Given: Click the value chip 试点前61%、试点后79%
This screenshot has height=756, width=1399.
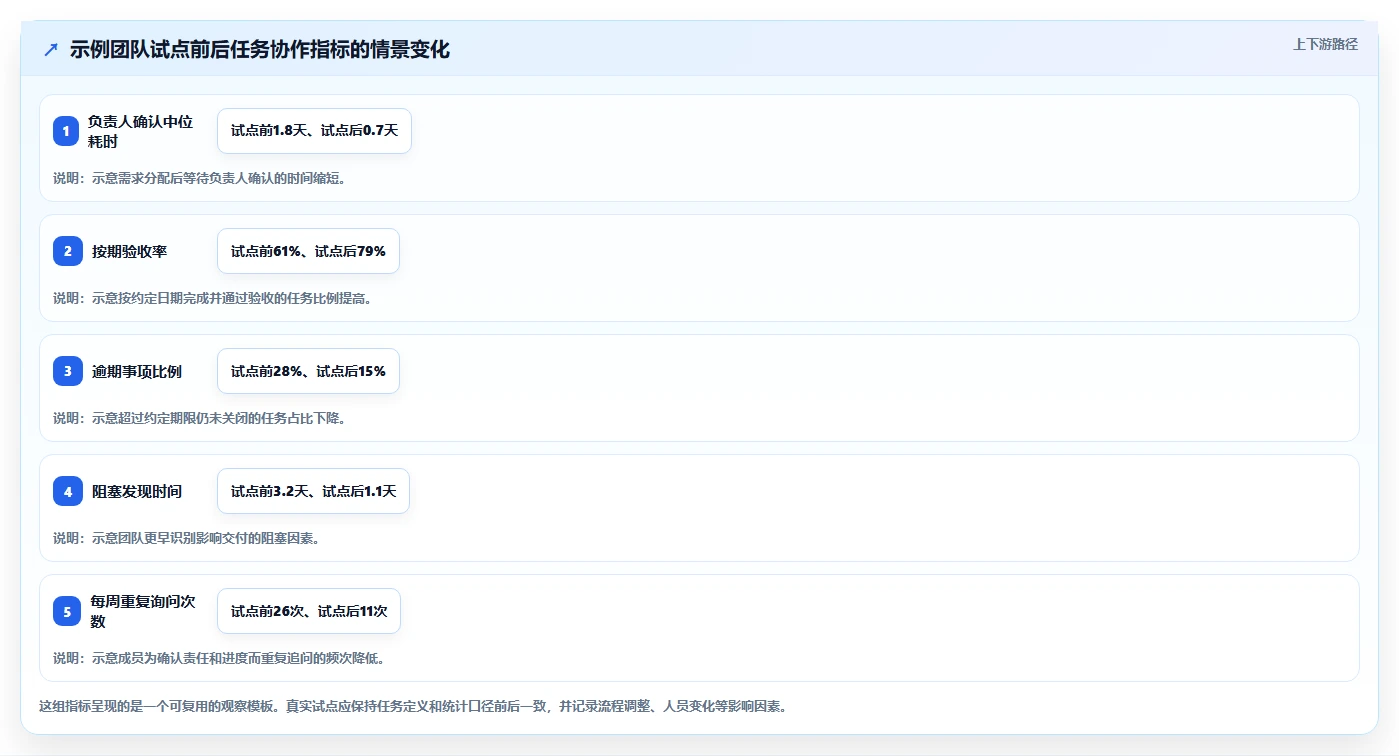Looking at the screenshot, I should (308, 251).
